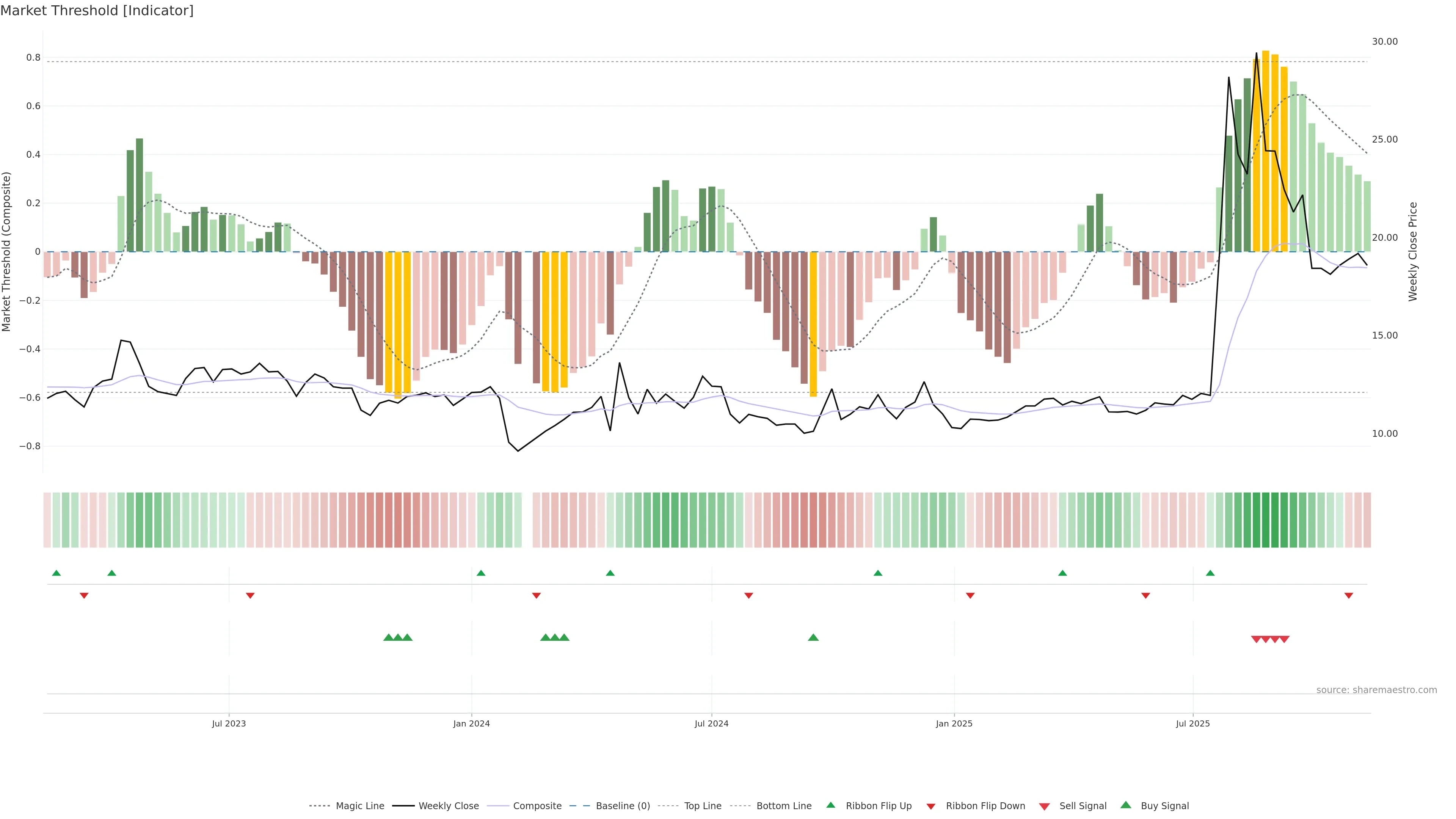Click the rightmost ribbon flip down marker

[1349, 596]
